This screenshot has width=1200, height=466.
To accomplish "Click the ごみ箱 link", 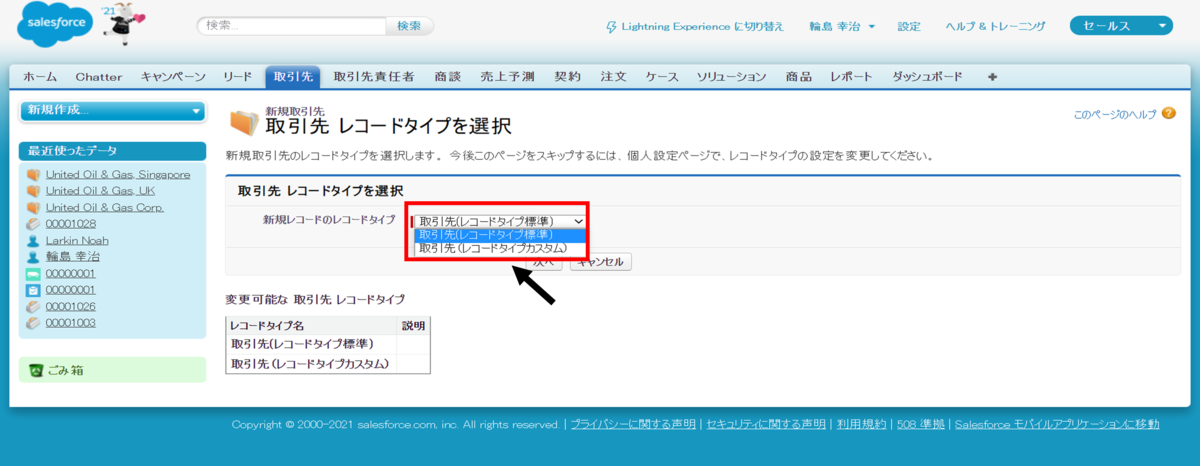I will [x=65, y=370].
